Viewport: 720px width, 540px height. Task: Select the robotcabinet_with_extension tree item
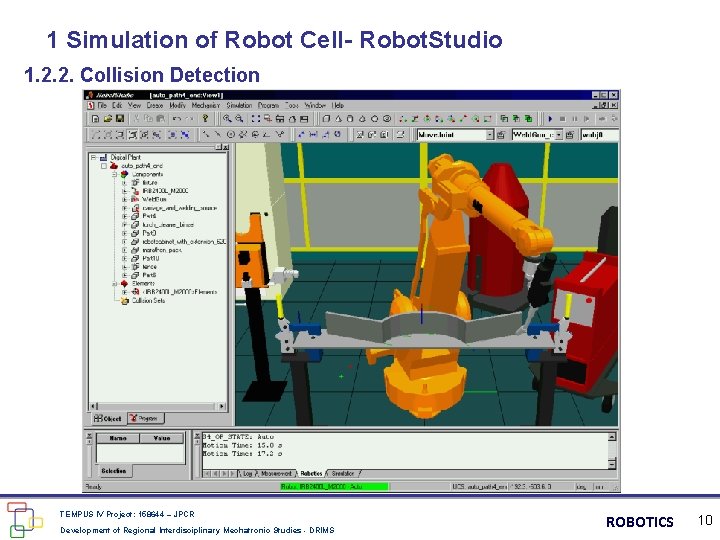[184, 242]
